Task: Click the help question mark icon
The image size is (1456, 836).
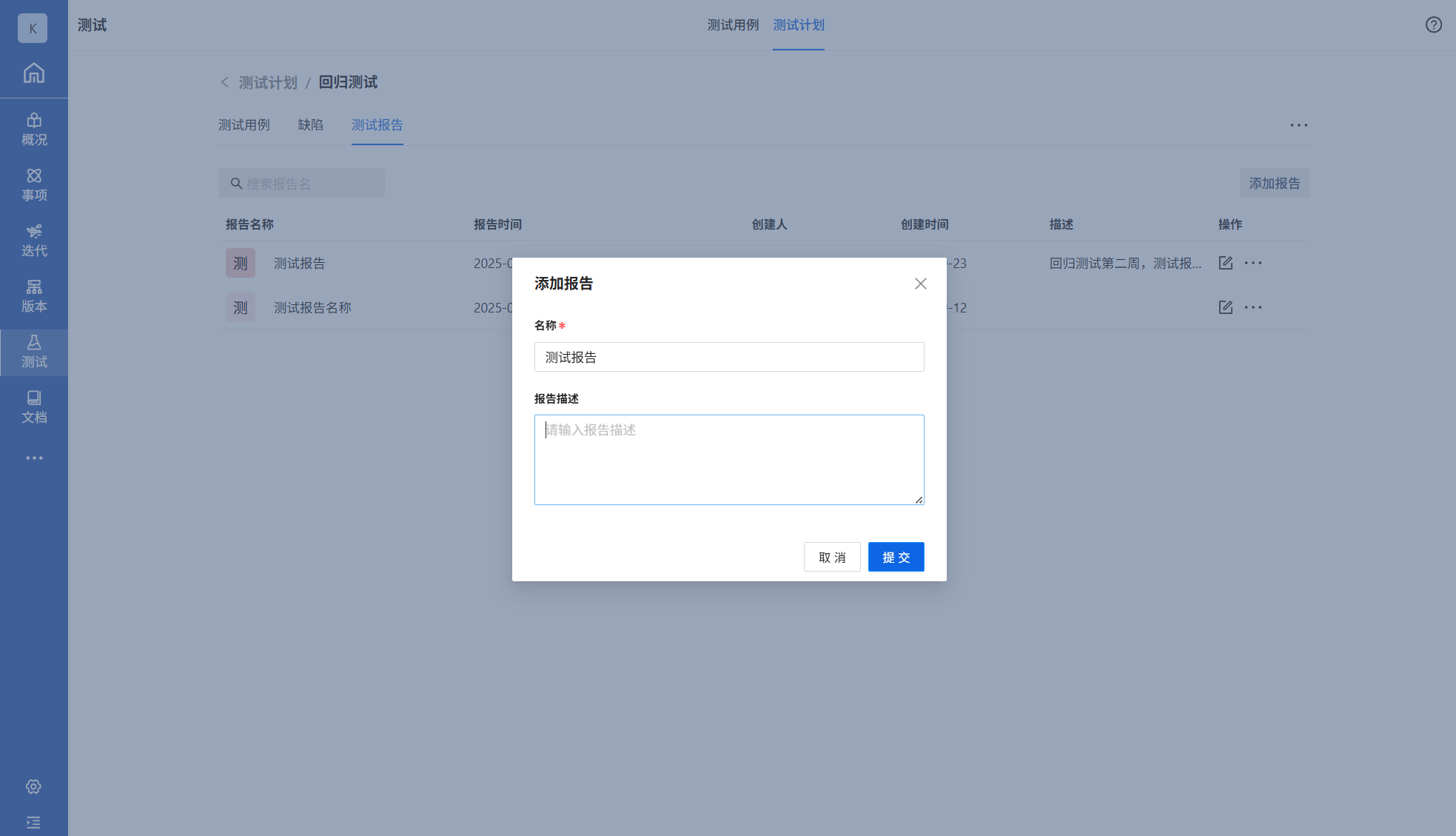Action: point(1433,25)
